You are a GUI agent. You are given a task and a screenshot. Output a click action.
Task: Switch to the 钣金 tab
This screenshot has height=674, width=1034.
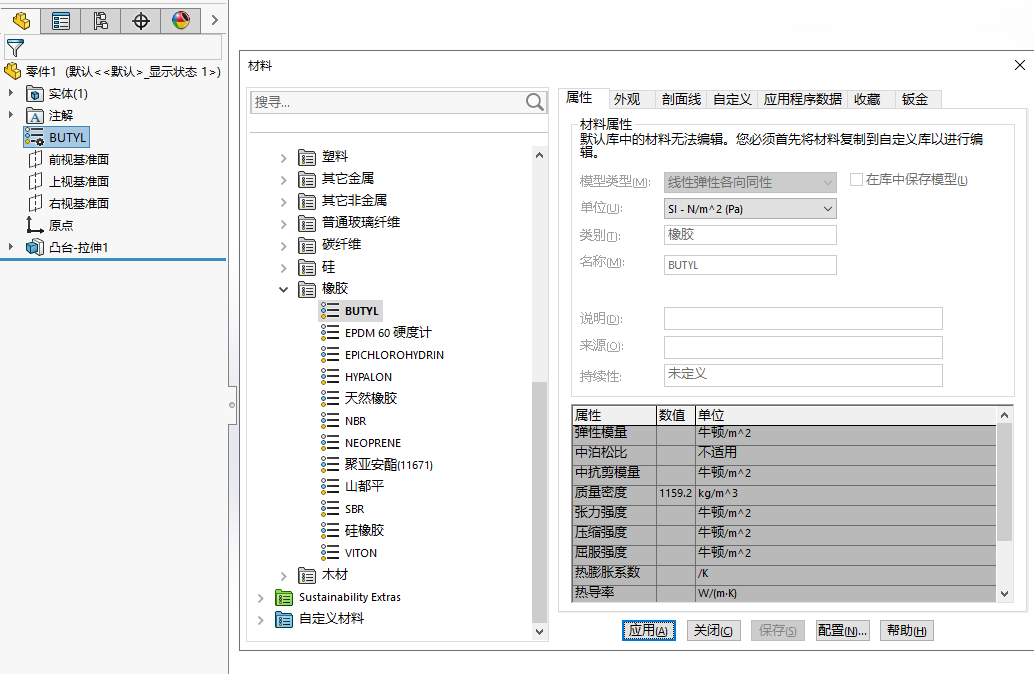click(x=918, y=99)
